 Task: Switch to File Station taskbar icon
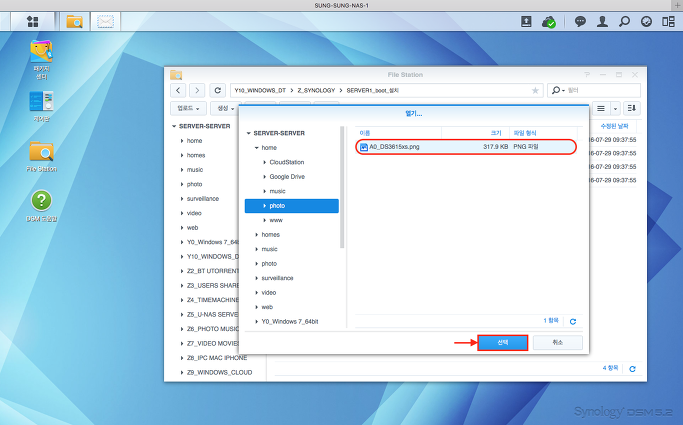[x=74, y=21]
